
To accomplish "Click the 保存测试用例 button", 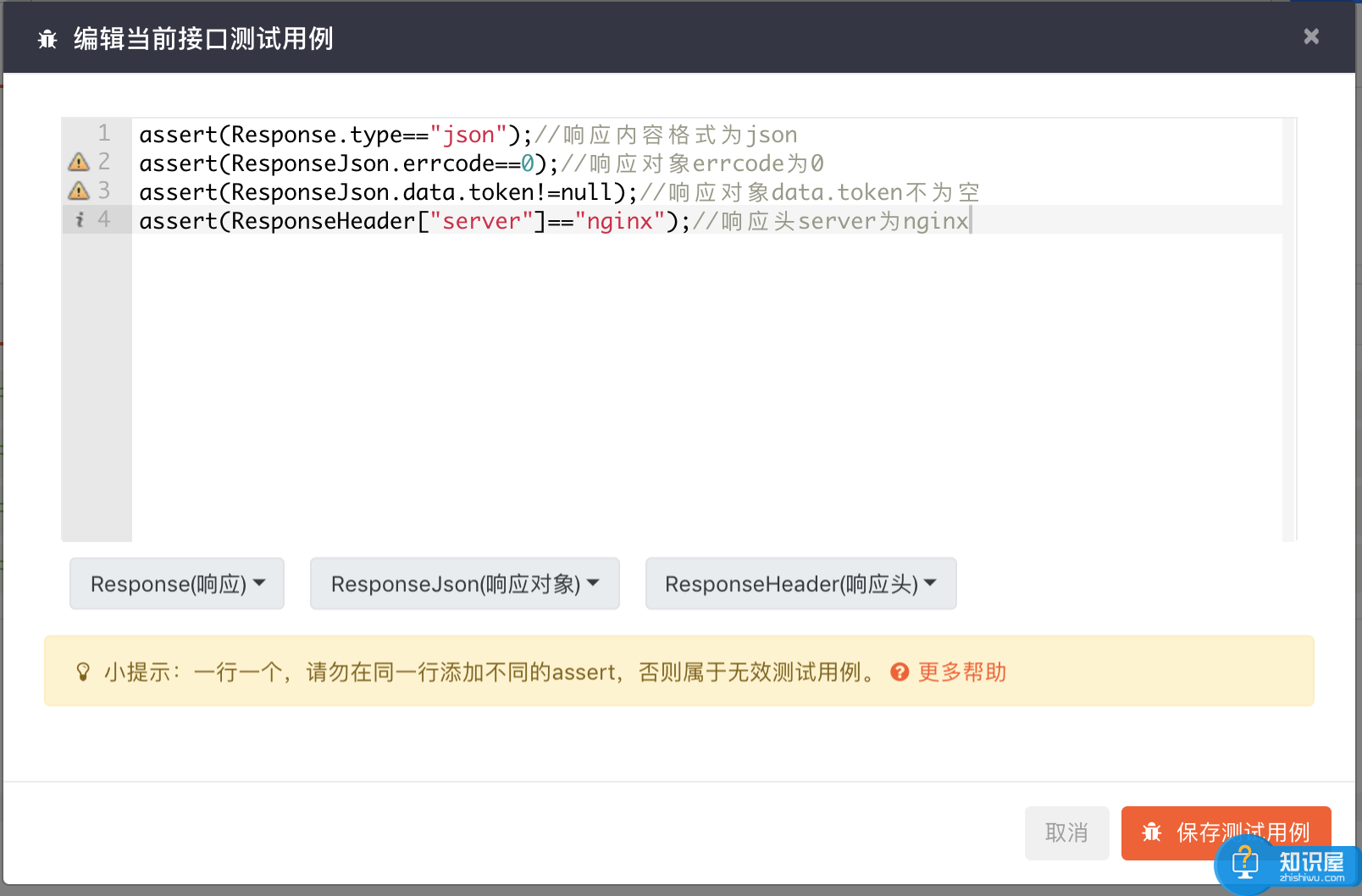I will pos(1226,833).
